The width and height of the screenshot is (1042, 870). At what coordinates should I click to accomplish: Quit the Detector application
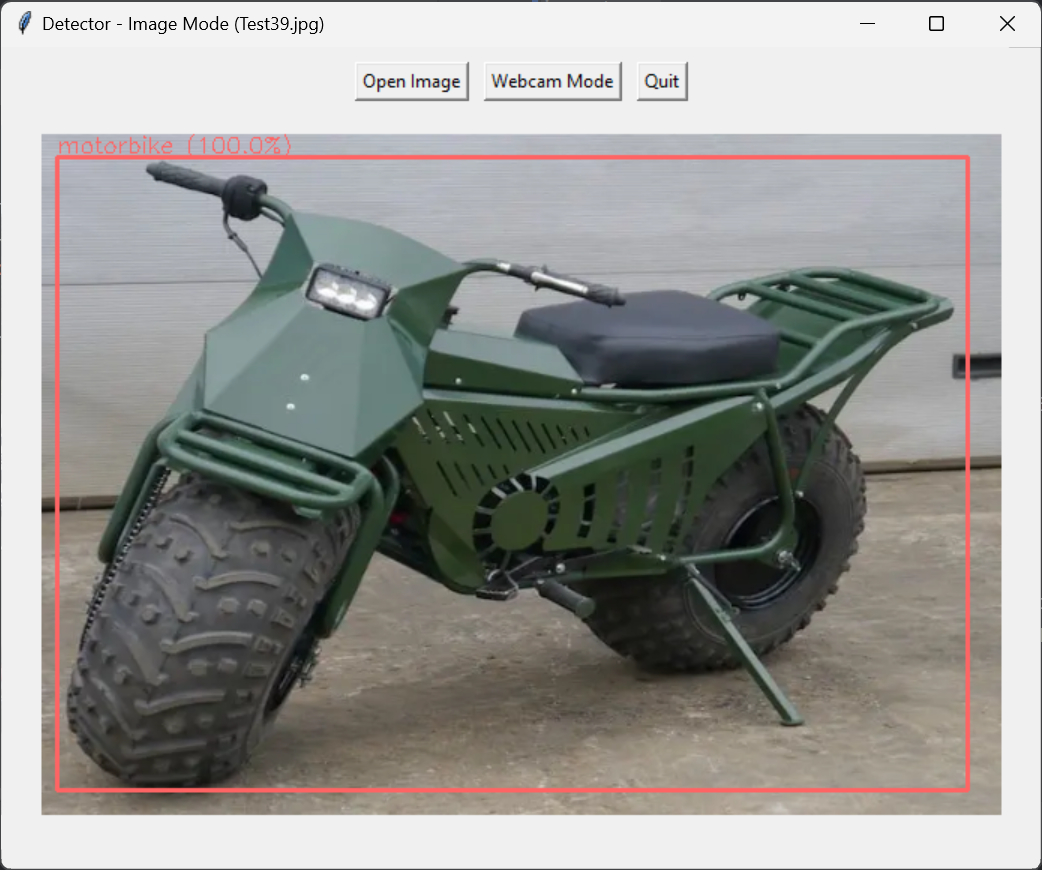(662, 82)
